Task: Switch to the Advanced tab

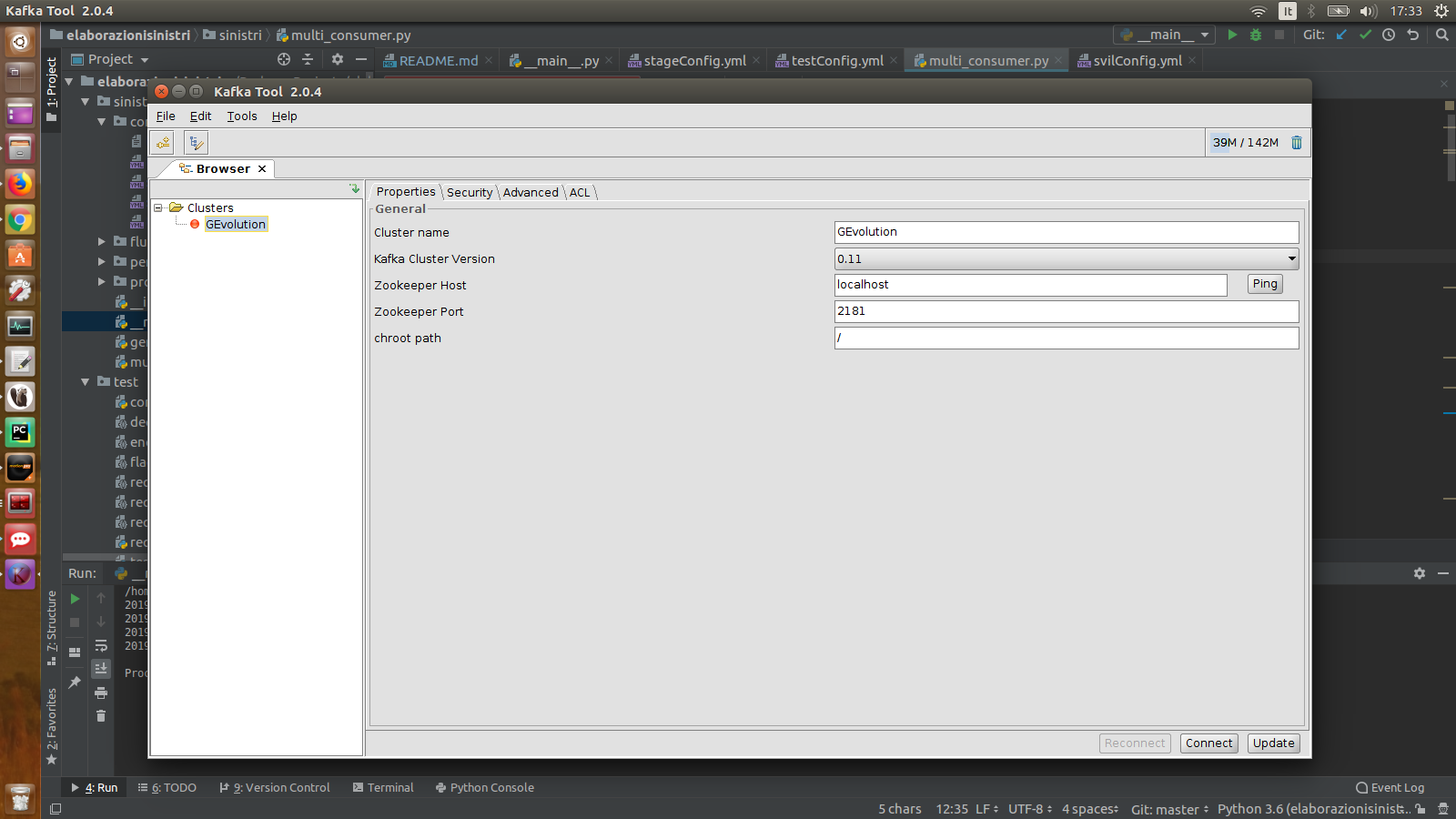Action: click(x=531, y=193)
